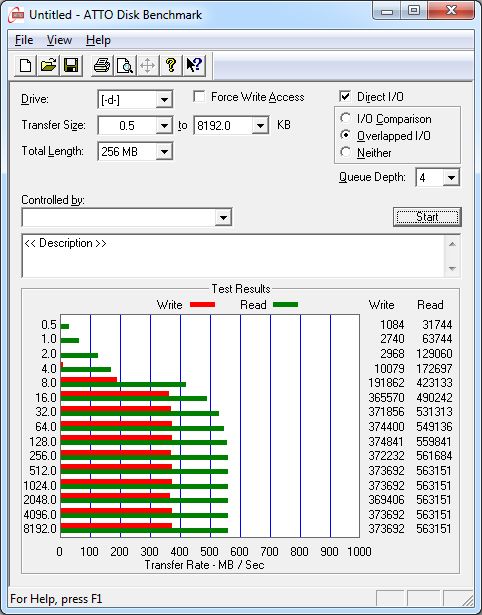Open the View menu
This screenshot has height=615, width=482.
click(x=59, y=40)
